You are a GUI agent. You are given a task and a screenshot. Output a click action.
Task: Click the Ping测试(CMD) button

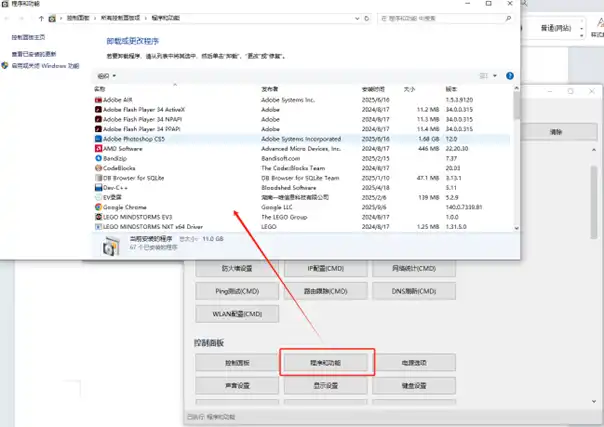[x=237, y=291]
